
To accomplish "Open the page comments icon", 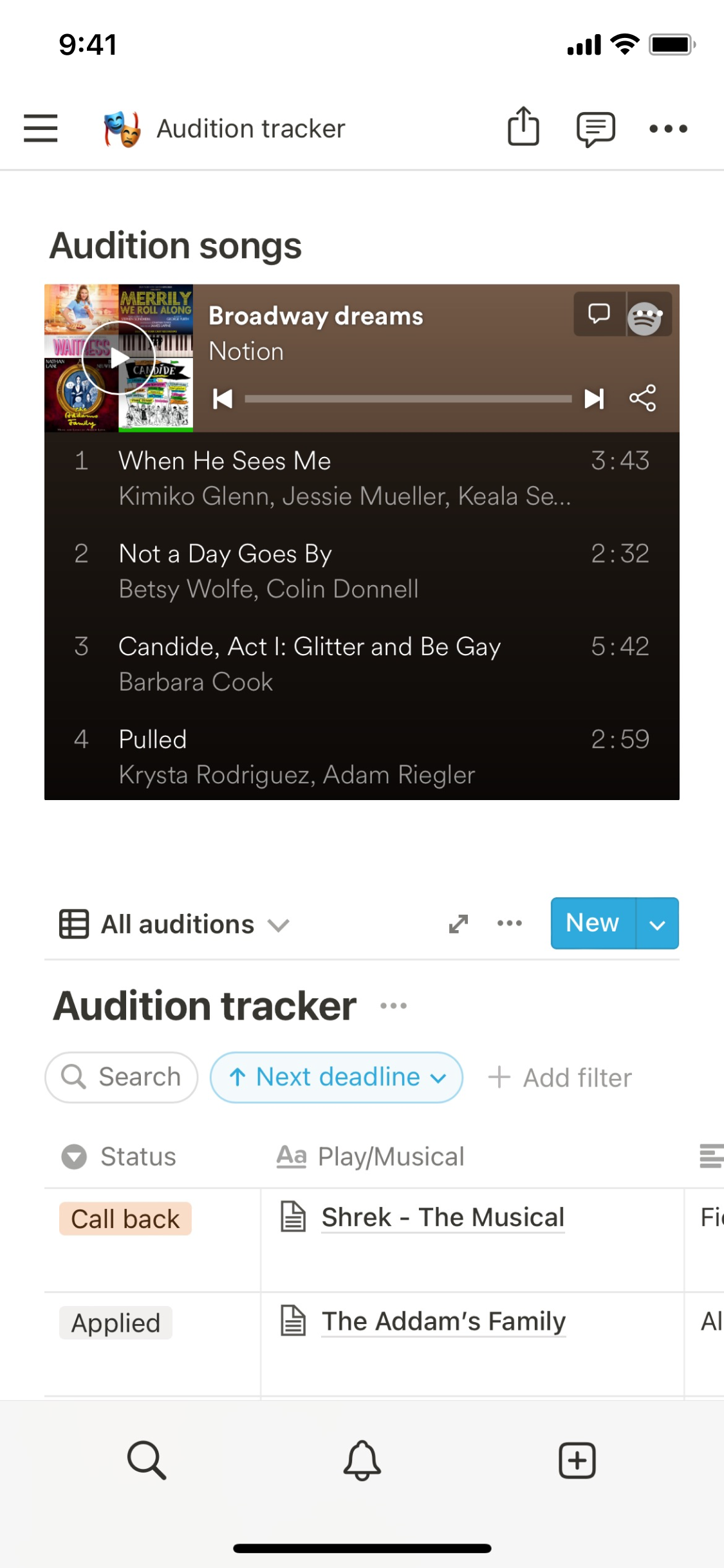I will (x=595, y=129).
